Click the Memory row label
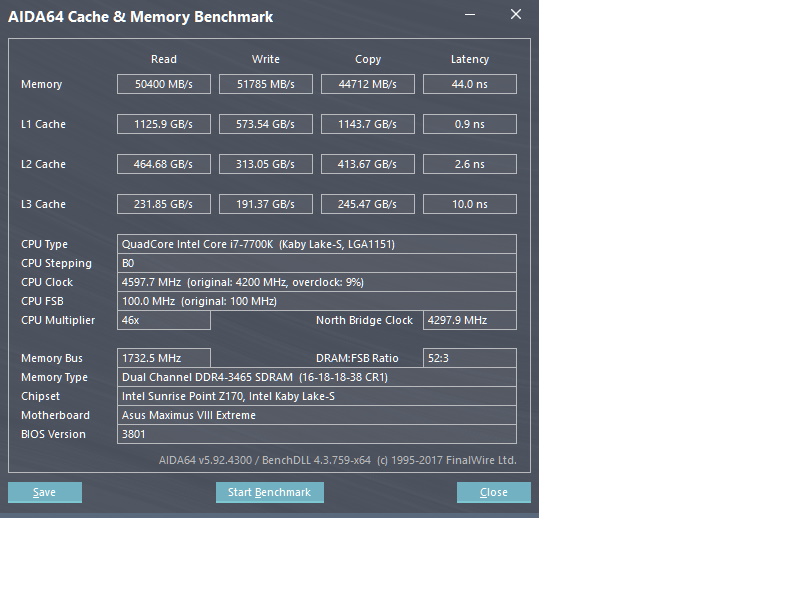 (41, 84)
